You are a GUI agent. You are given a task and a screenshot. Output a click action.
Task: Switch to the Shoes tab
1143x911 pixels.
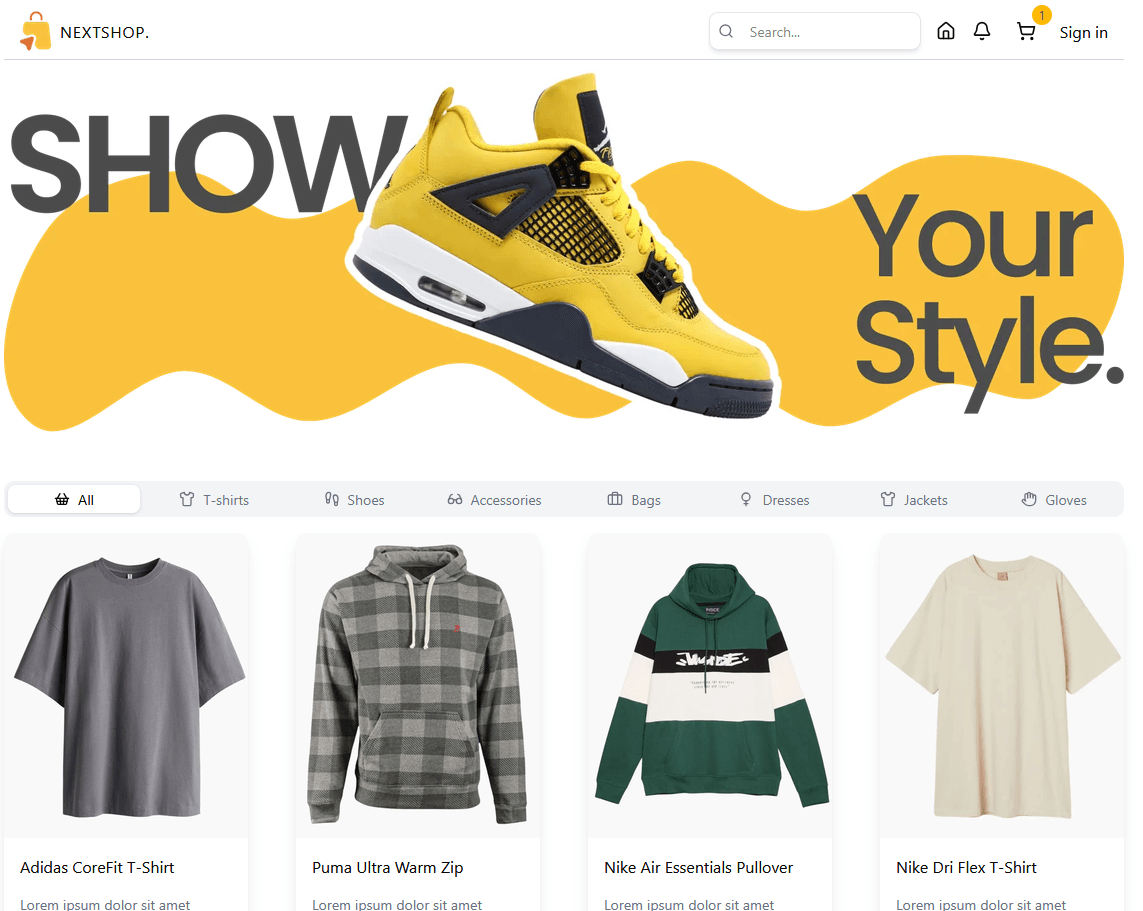[354, 499]
